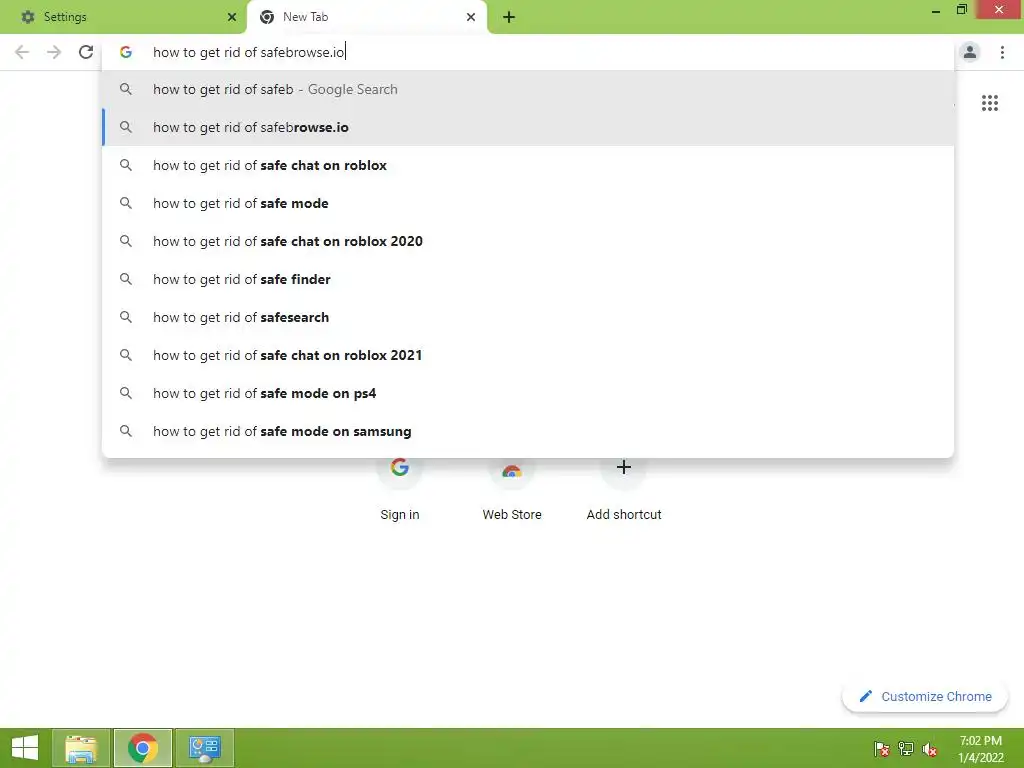Restore down the Chrome window
This screenshot has height=768, width=1024.
coord(961,10)
